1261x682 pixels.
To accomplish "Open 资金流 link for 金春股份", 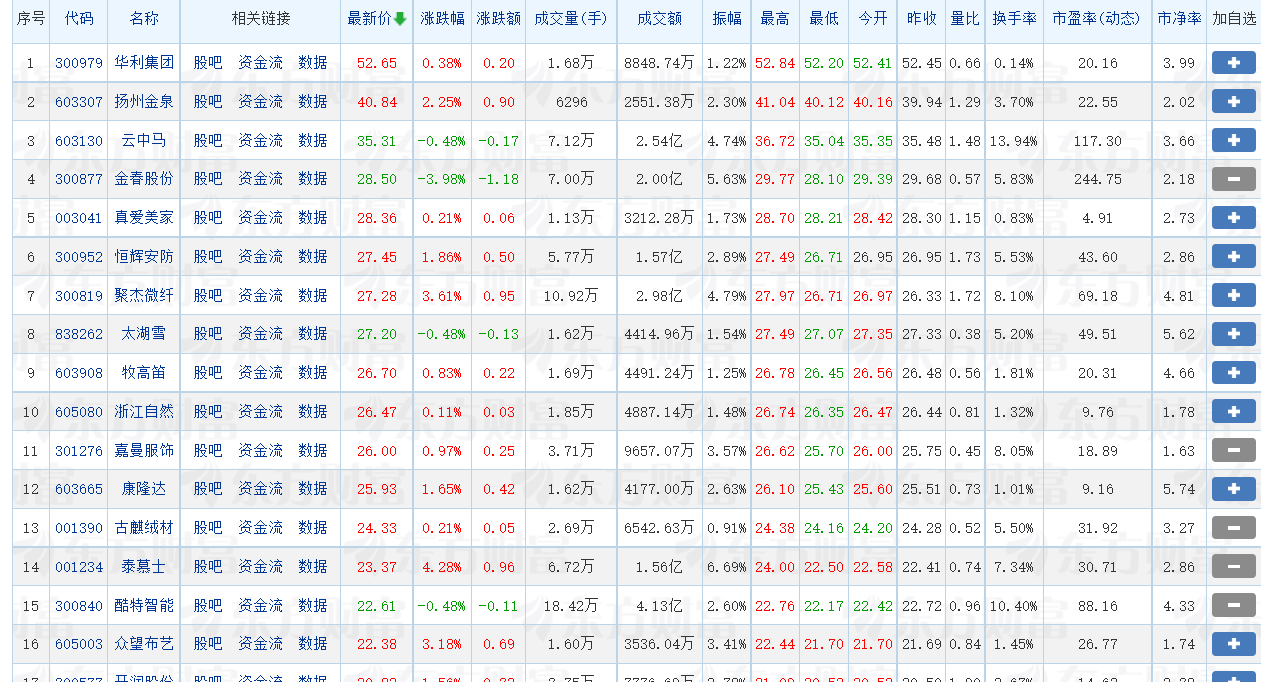I will (260, 179).
